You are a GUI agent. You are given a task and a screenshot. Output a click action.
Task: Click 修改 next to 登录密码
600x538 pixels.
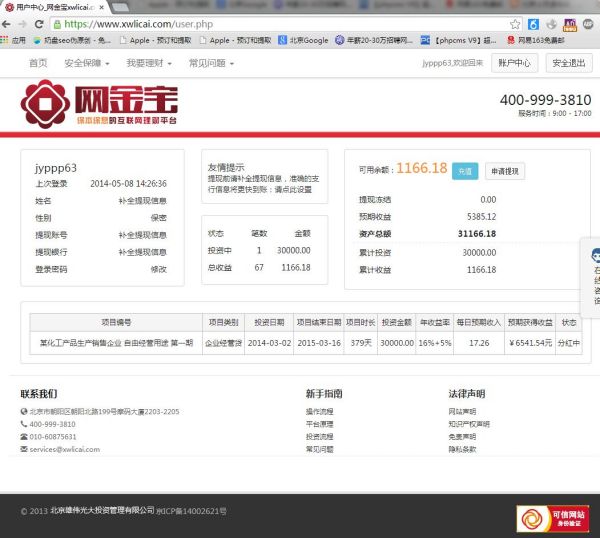158,269
